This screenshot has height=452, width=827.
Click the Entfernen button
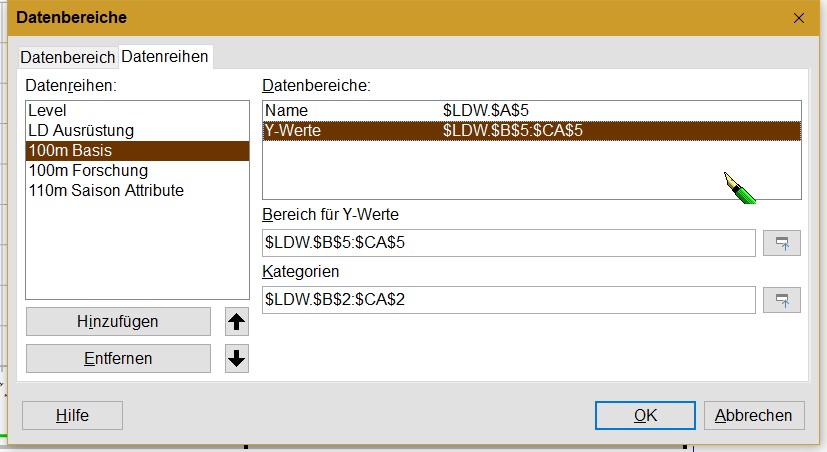118,359
